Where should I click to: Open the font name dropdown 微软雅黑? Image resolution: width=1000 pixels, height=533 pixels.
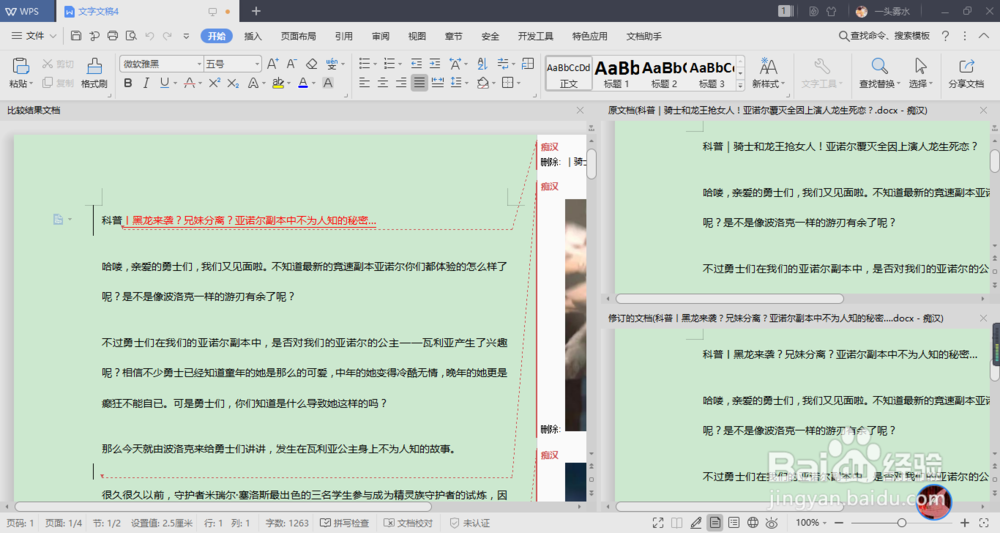pos(199,64)
